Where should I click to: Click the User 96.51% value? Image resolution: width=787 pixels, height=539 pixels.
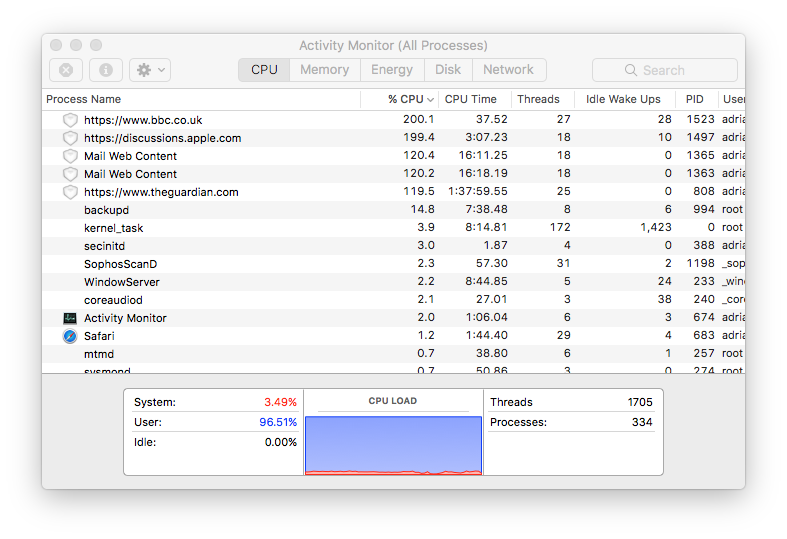(278, 423)
